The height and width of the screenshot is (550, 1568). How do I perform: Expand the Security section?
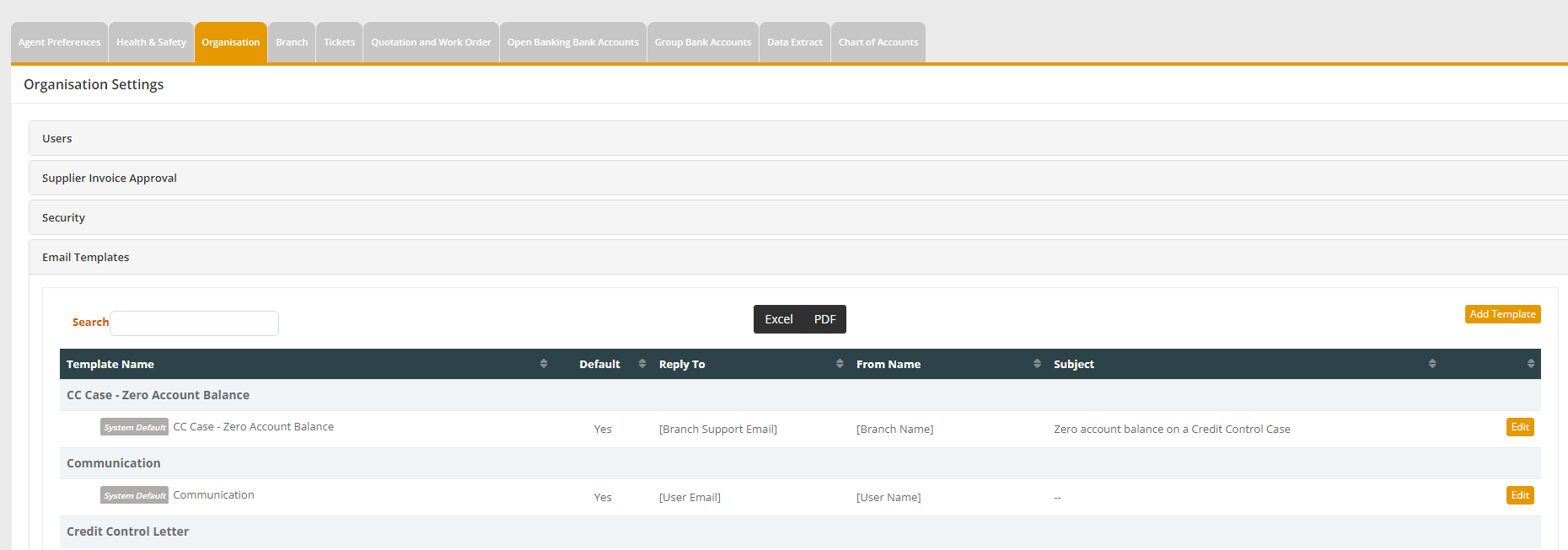pos(798,217)
